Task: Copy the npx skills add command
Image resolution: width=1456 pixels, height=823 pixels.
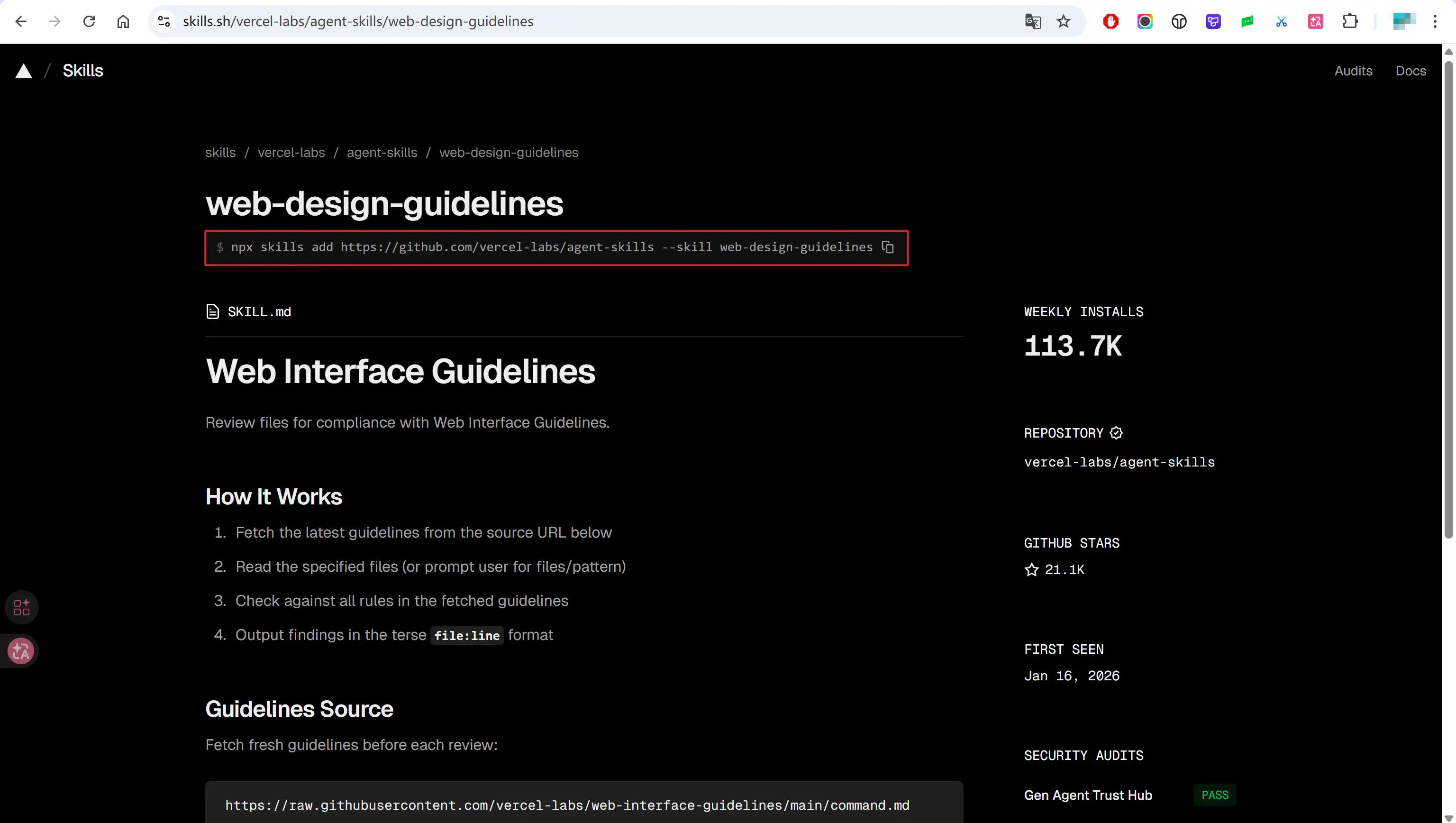Action: [887, 247]
